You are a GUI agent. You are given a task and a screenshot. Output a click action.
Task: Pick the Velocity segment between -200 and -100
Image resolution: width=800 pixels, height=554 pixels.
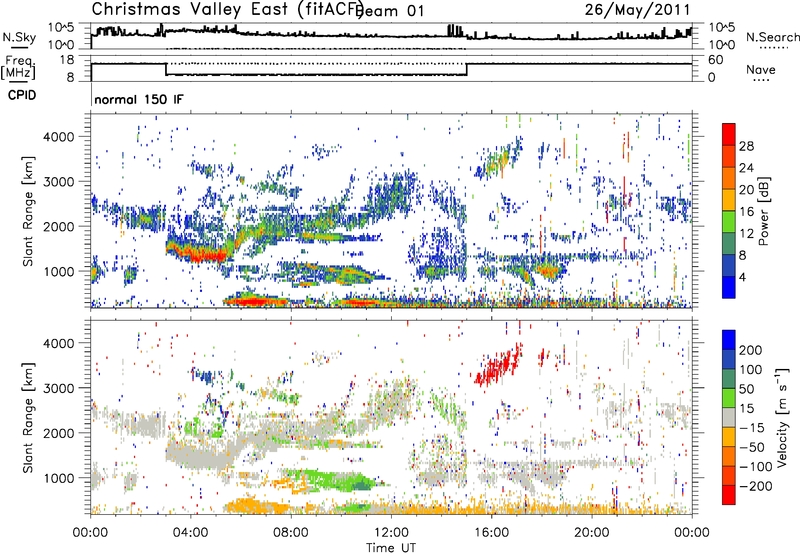(729, 475)
